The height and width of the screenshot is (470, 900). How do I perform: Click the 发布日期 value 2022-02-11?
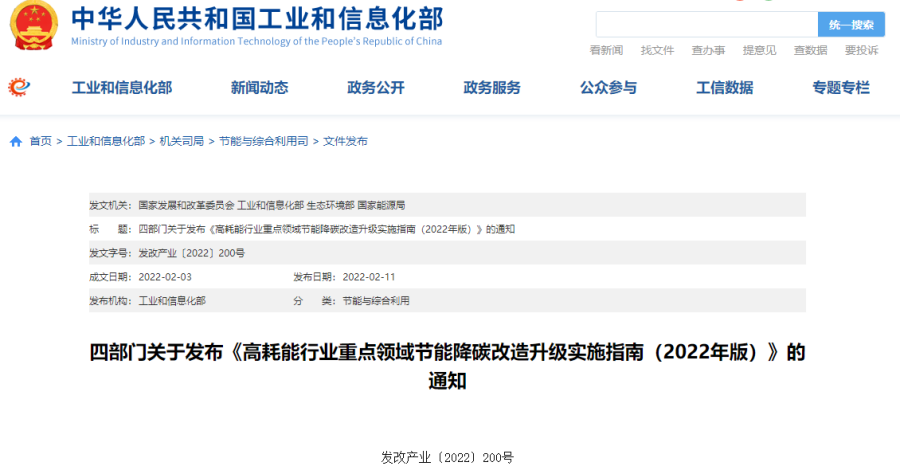coord(369,277)
